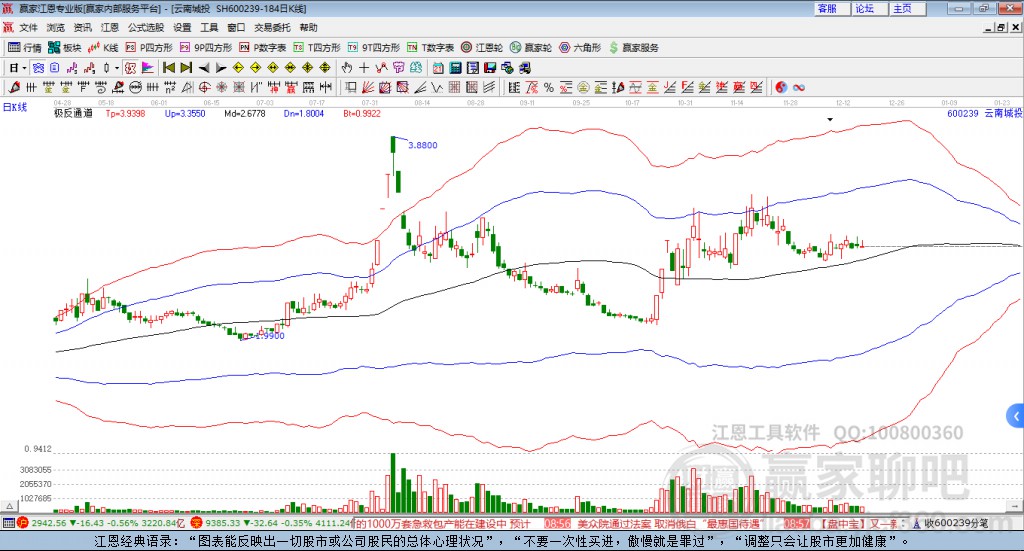The width and height of the screenshot is (1024, 551).
Task: Click the 主页 homepage button
Action: (x=908, y=8)
